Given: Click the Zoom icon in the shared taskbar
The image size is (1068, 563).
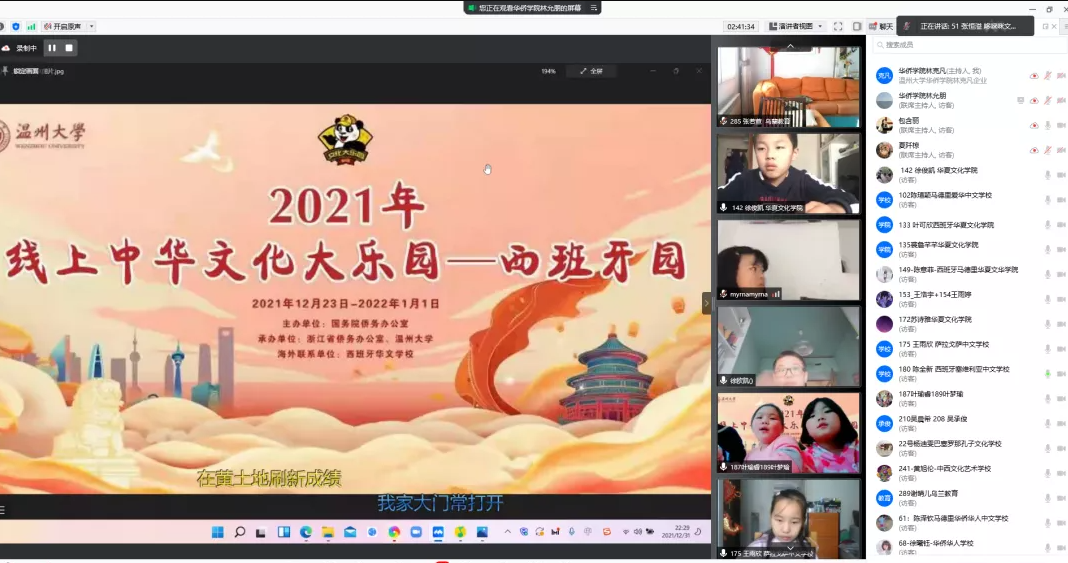Looking at the screenshot, I should (416, 532).
